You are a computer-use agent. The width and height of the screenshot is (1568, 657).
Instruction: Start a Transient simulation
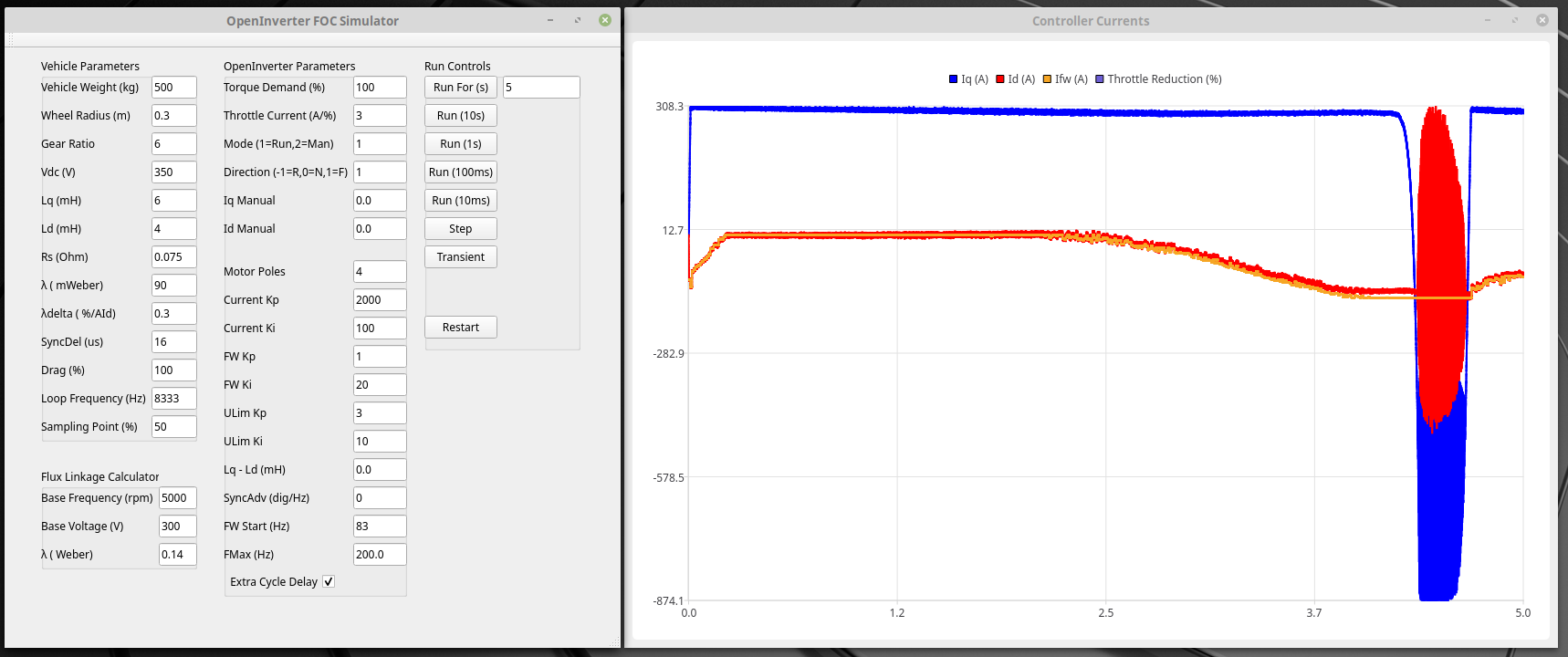click(461, 257)
